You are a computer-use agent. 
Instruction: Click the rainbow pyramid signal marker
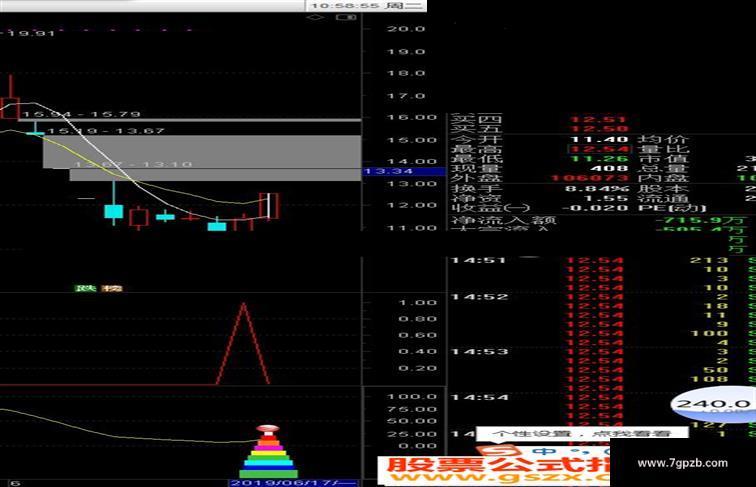tap(268, 451)
